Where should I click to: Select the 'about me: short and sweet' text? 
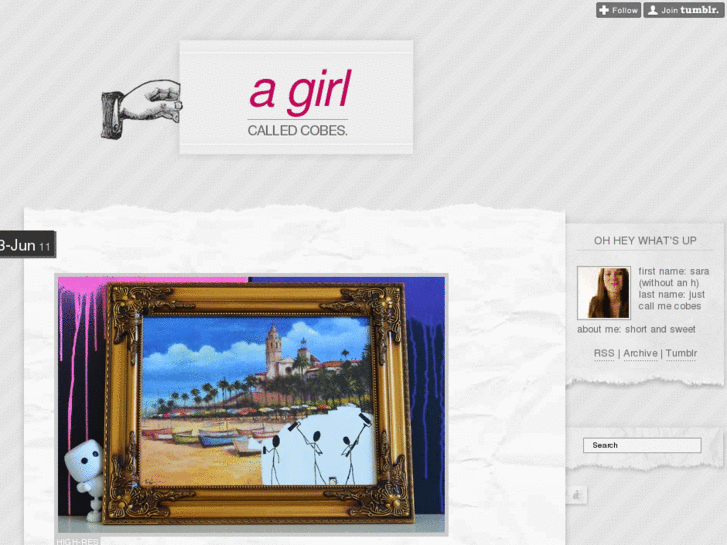[636, 329]
